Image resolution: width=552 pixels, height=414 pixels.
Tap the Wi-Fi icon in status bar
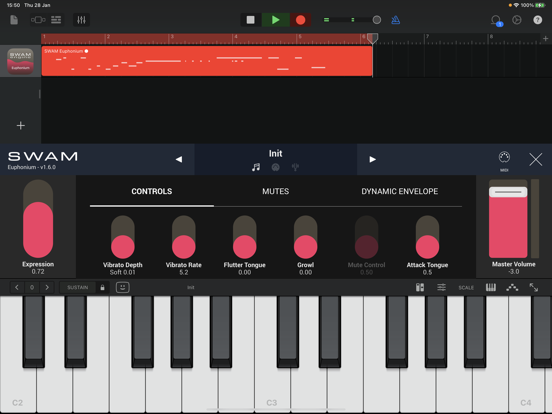pos(516,5)
